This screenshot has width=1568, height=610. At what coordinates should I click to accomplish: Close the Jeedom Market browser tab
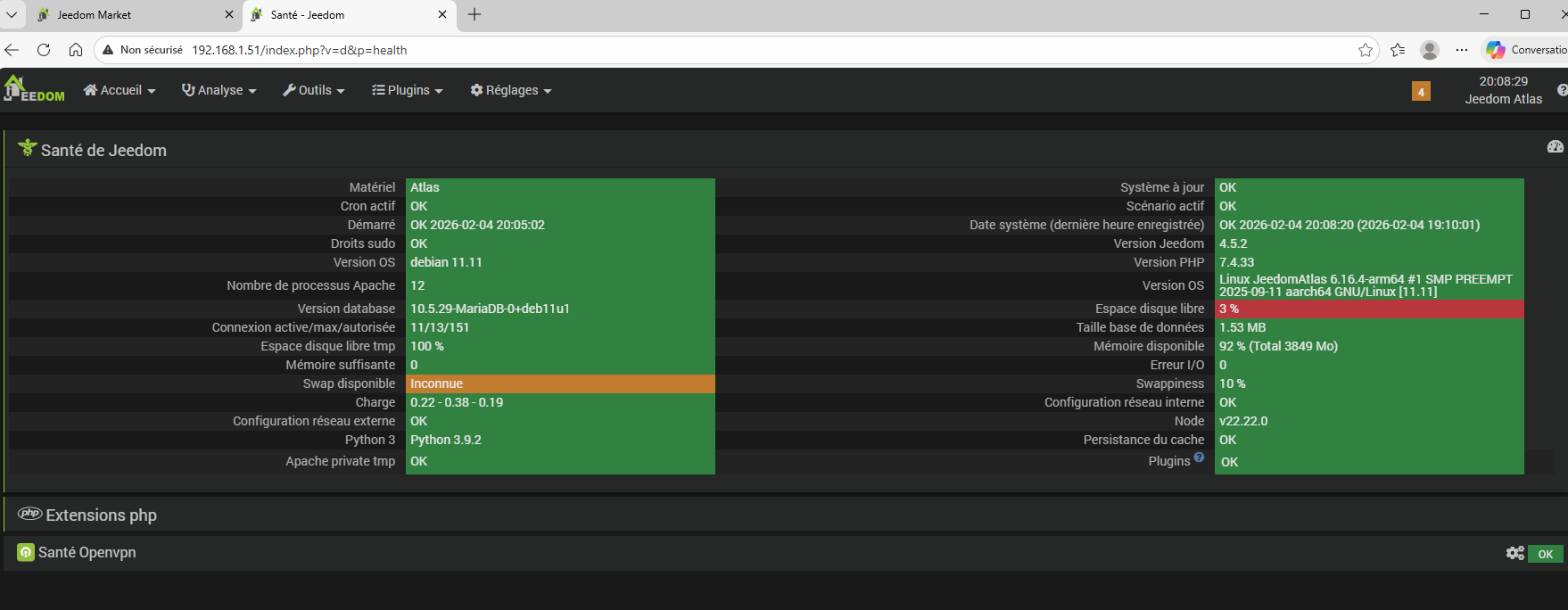coord(228,14)
